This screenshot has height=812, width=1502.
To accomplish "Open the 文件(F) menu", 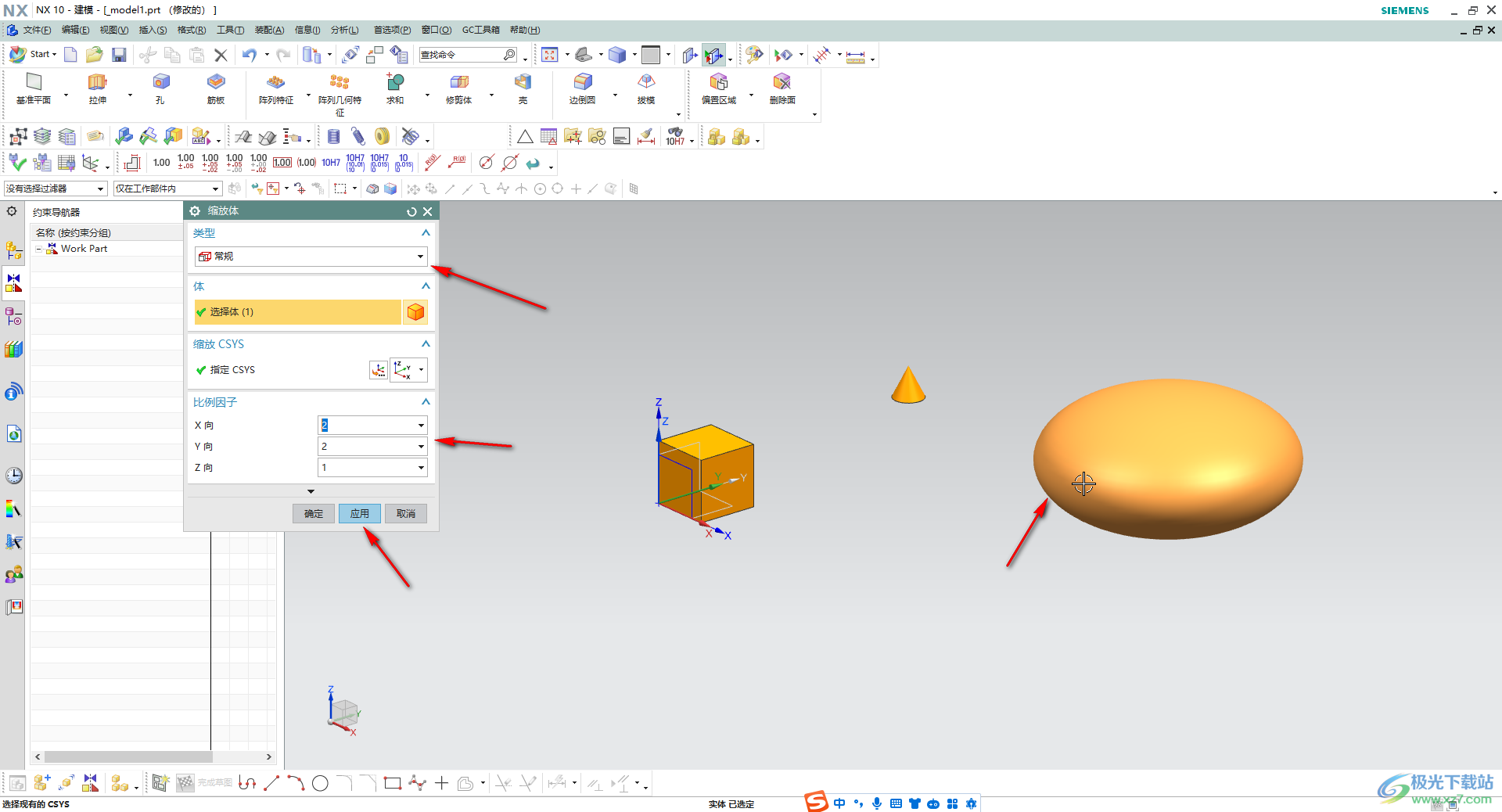I will pyautogui.click(x=36, y=30).
